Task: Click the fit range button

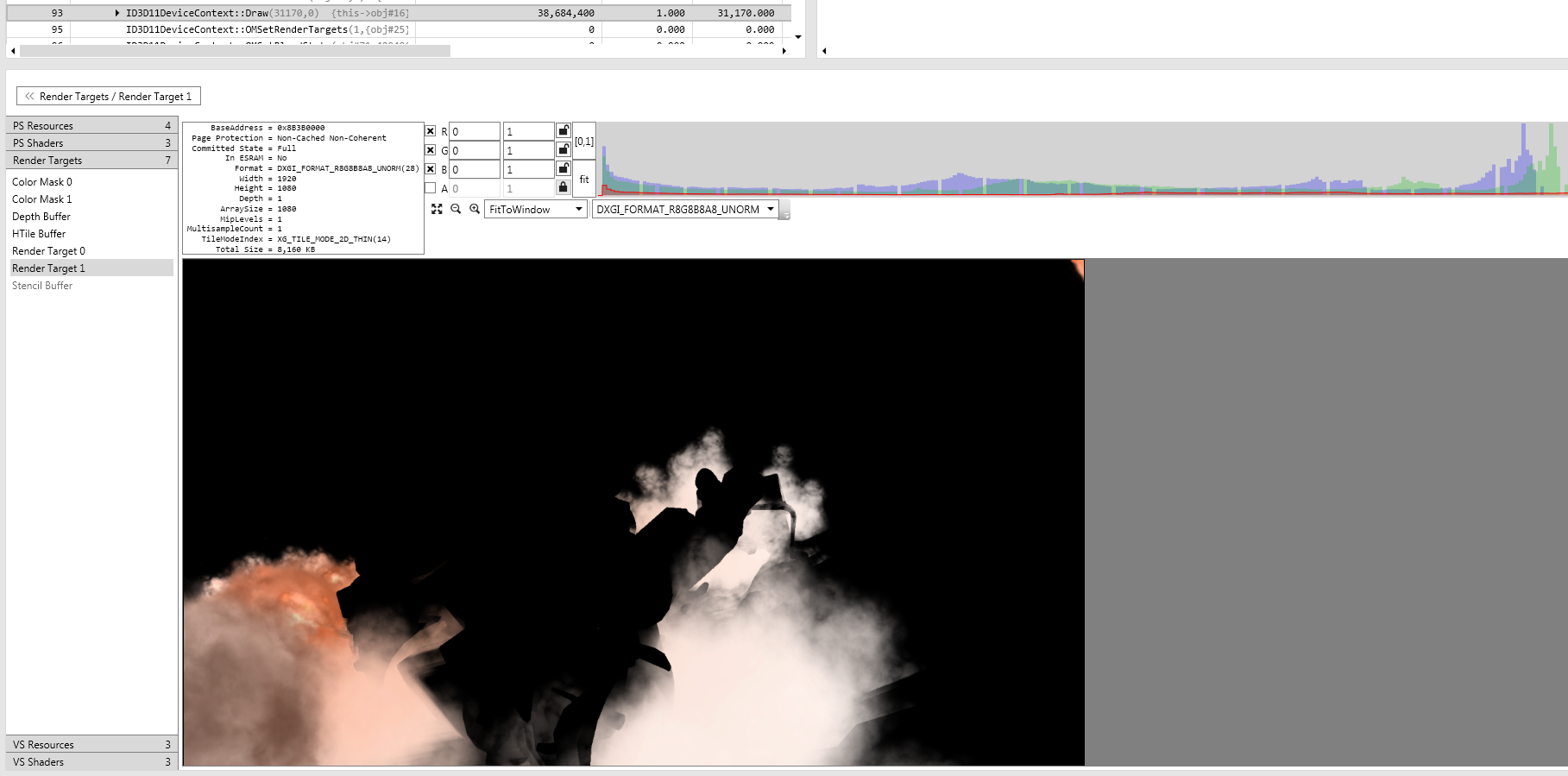Action: 584,180
